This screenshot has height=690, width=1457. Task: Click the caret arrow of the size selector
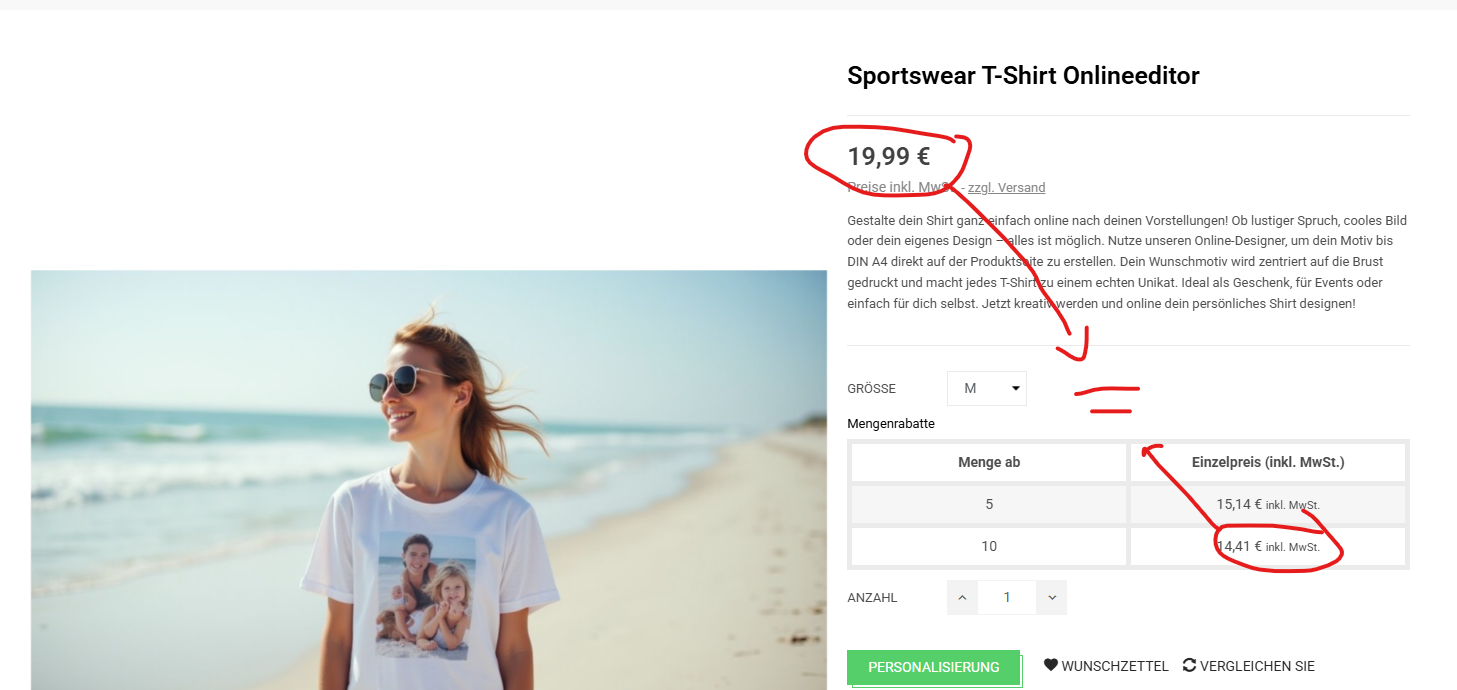click(1016, 388)
